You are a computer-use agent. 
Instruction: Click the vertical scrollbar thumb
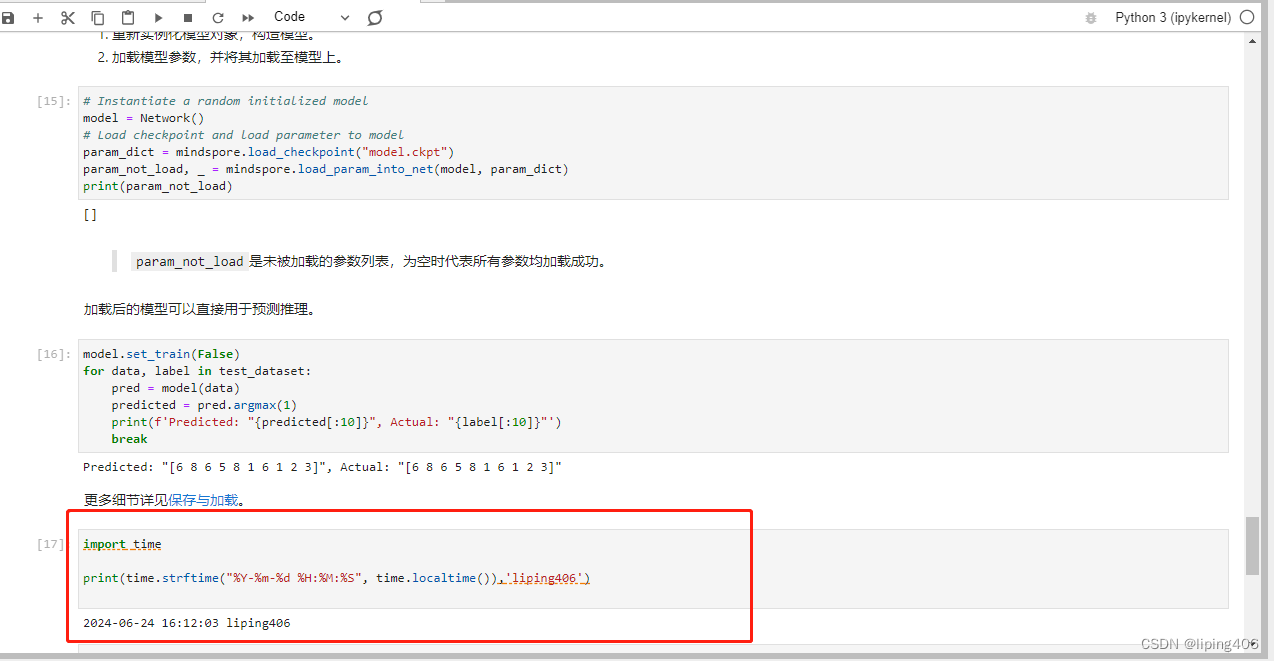click(x=1252, y=546)
